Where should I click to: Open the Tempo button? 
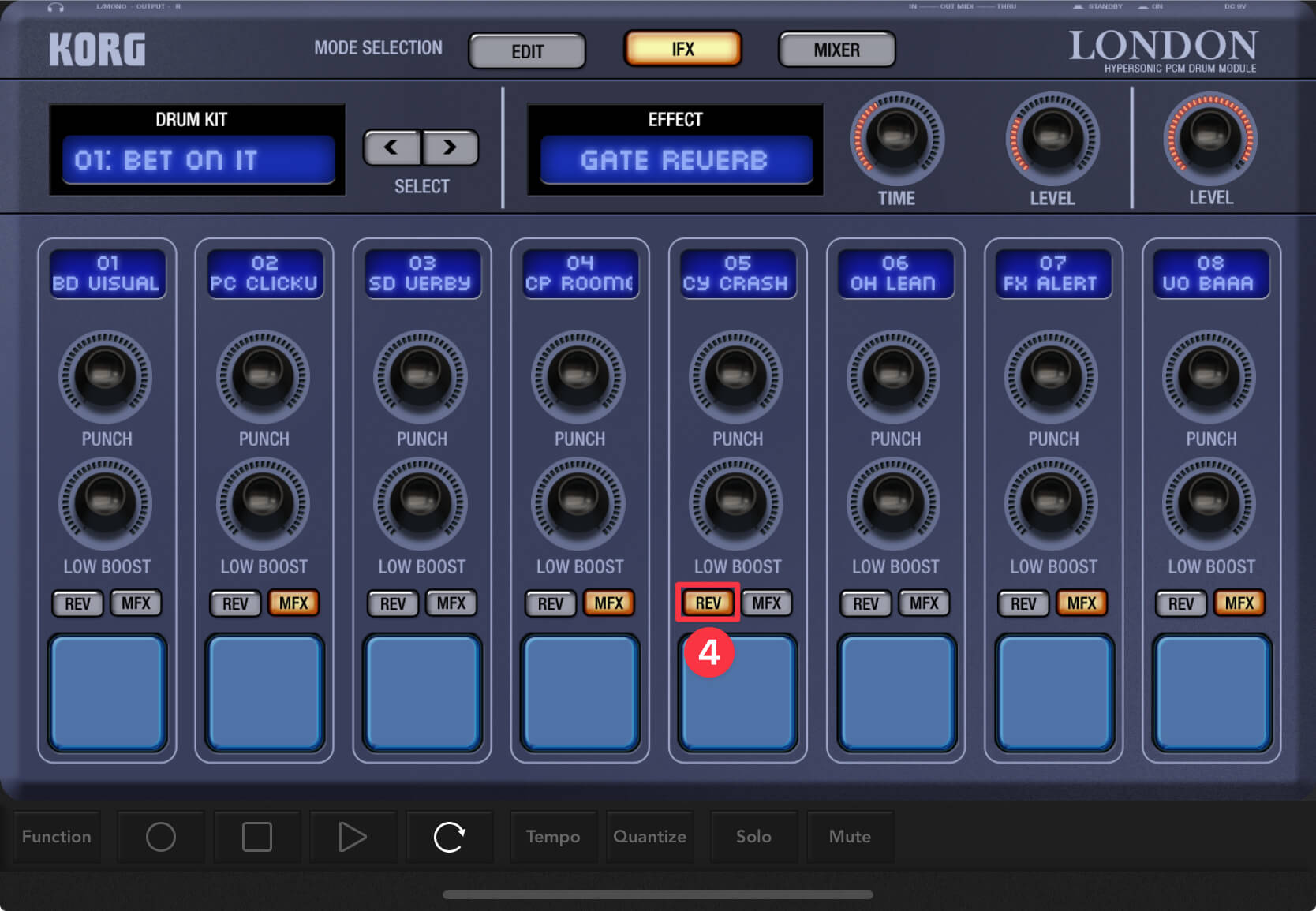tap(552, 837)
